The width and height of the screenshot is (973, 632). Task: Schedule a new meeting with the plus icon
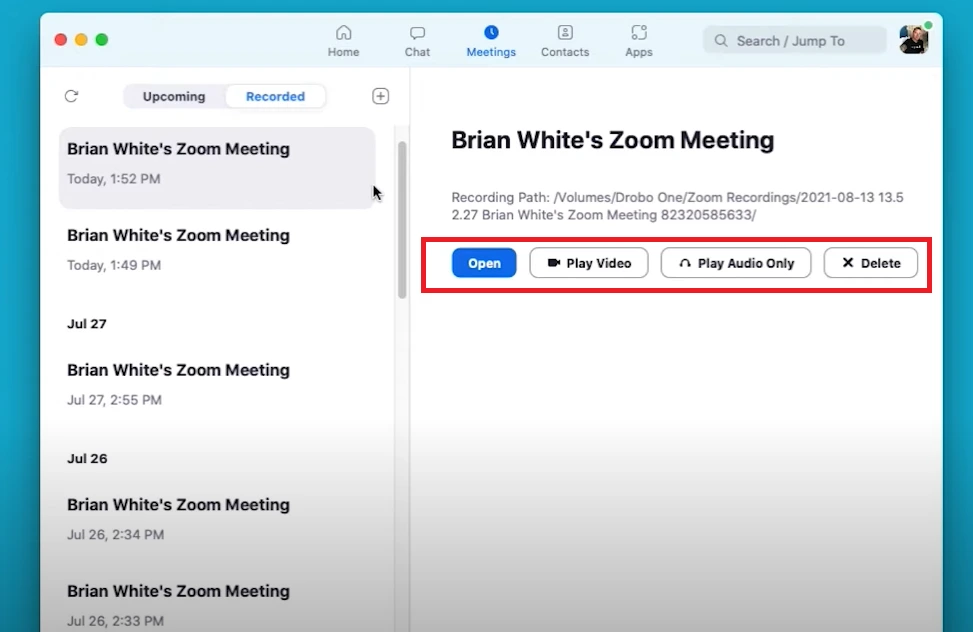(x=380, y=96)
